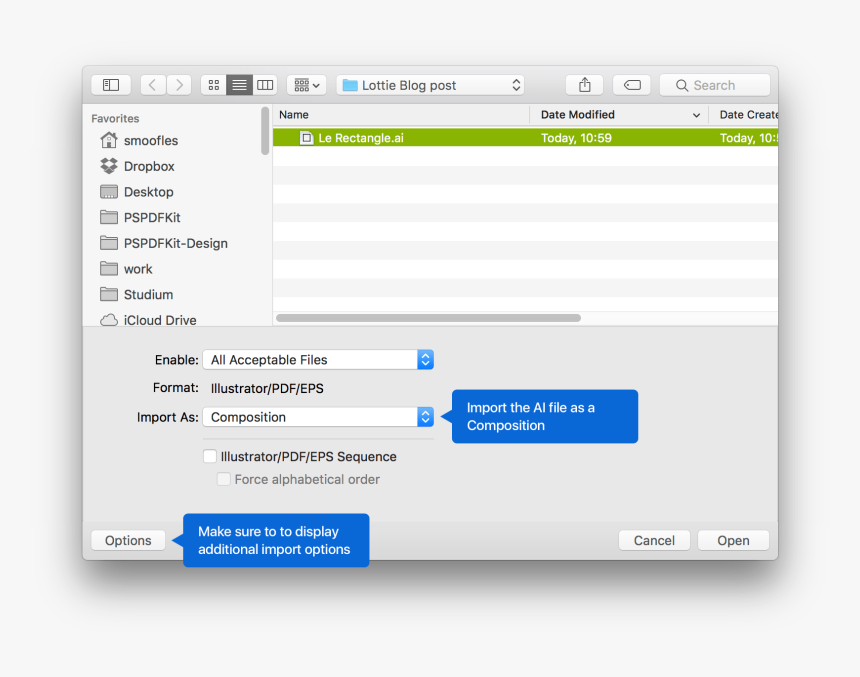The height and width of the screenshot is (677, 860).
Task: Click the horizontal scrollbar of file list
Action: tap(428, 318)
